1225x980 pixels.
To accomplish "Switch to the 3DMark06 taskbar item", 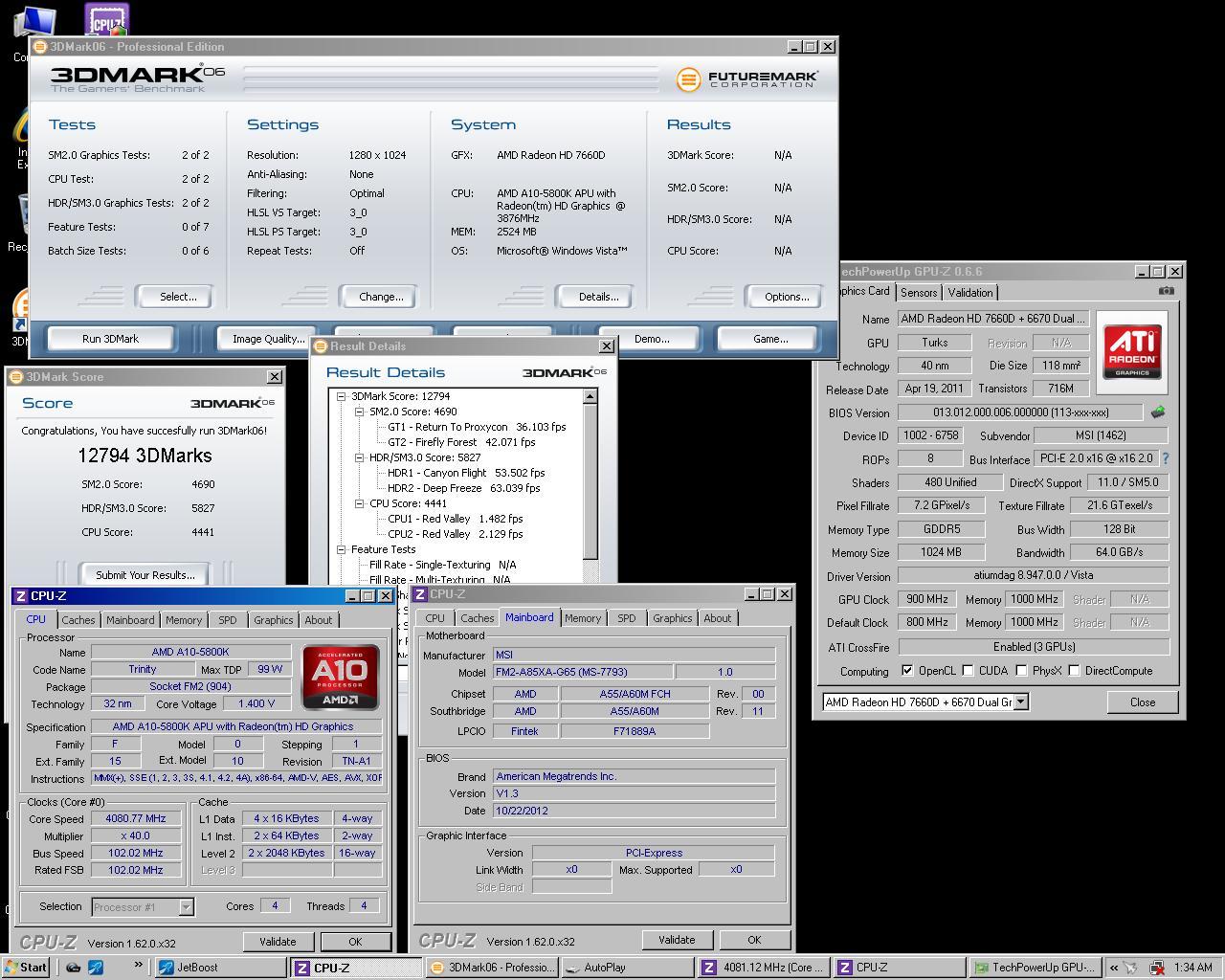I will point(491,968).
